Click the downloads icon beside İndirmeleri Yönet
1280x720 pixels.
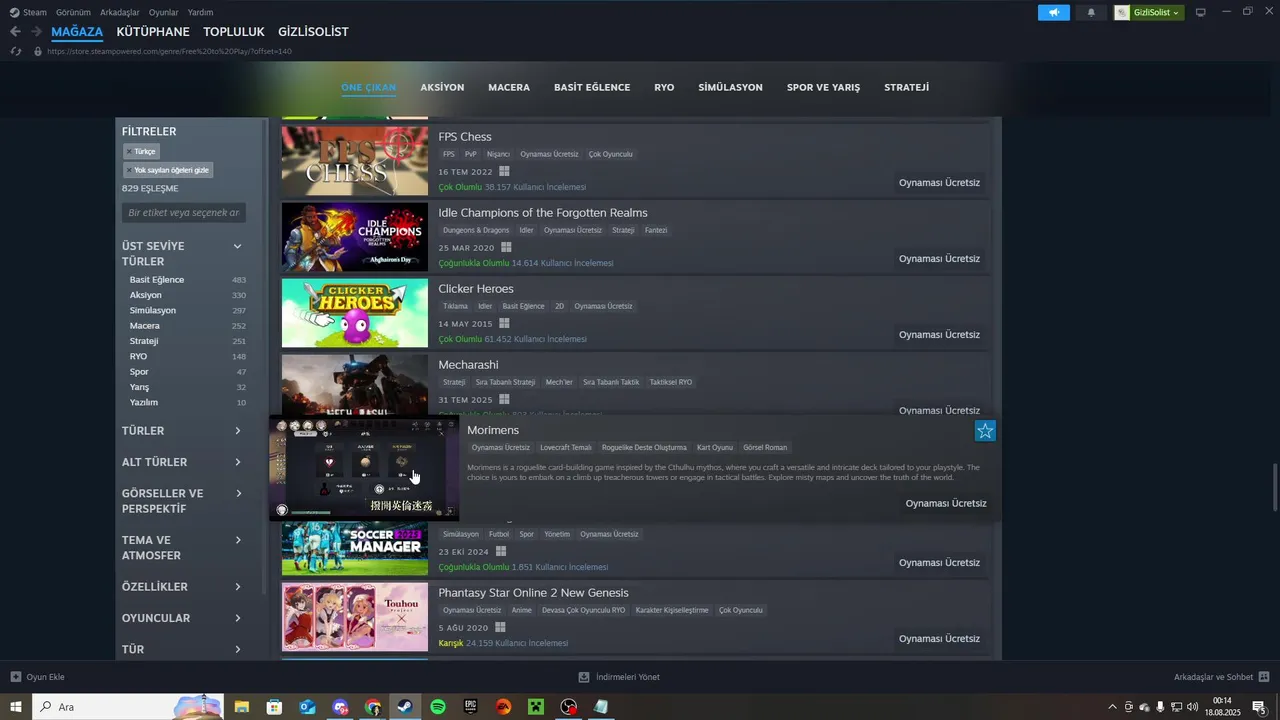pyautogui.click(x=584, y=677)
